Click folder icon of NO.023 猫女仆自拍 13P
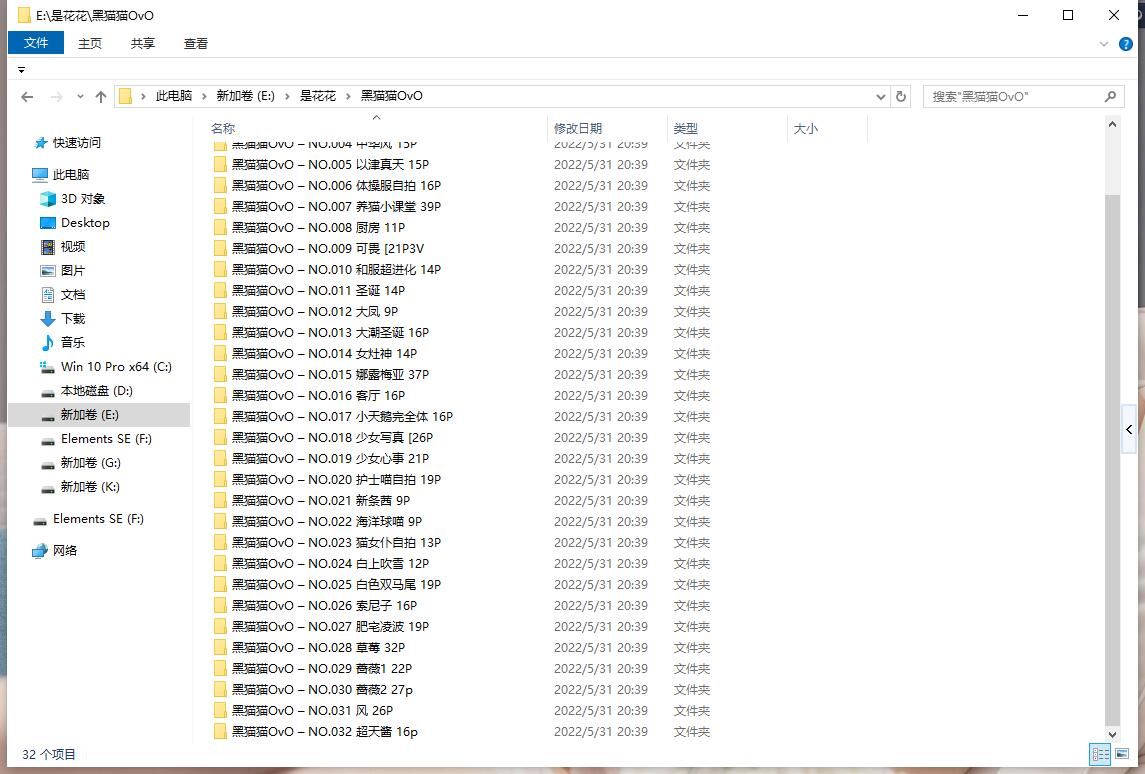 (220, 543)
